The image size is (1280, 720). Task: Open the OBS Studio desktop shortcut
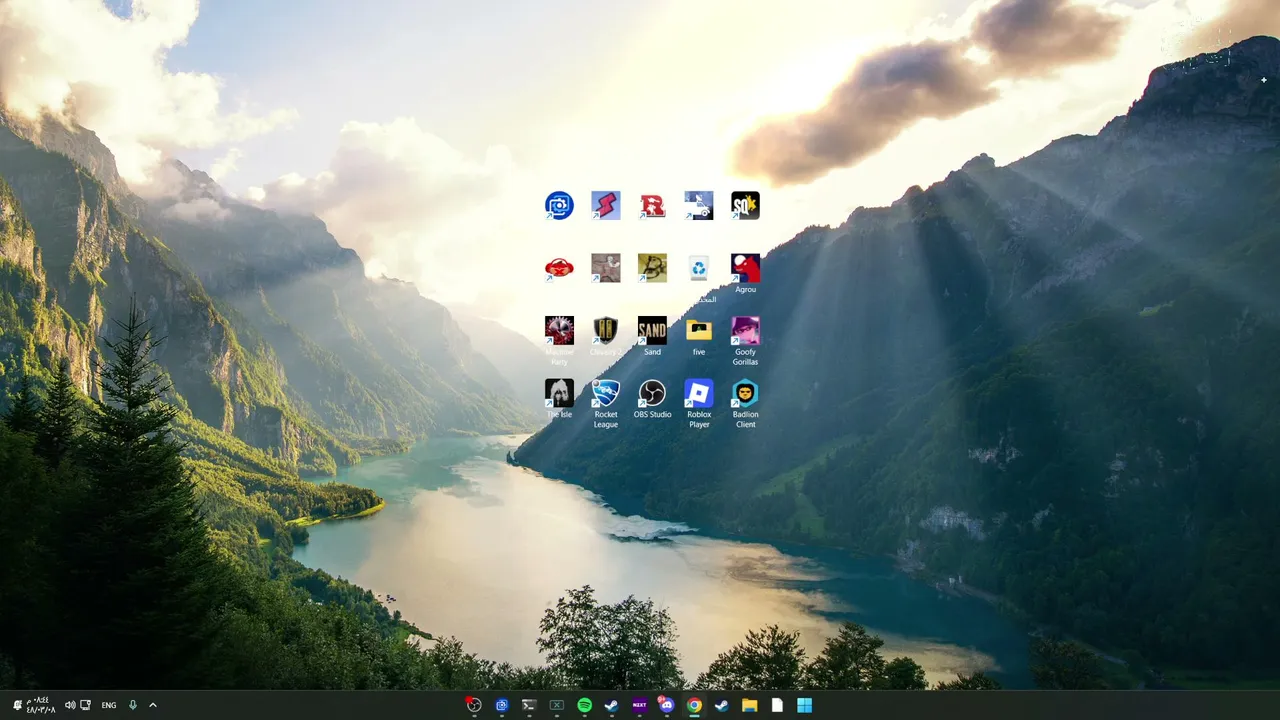pyautogui.click(x=652, y=398)
